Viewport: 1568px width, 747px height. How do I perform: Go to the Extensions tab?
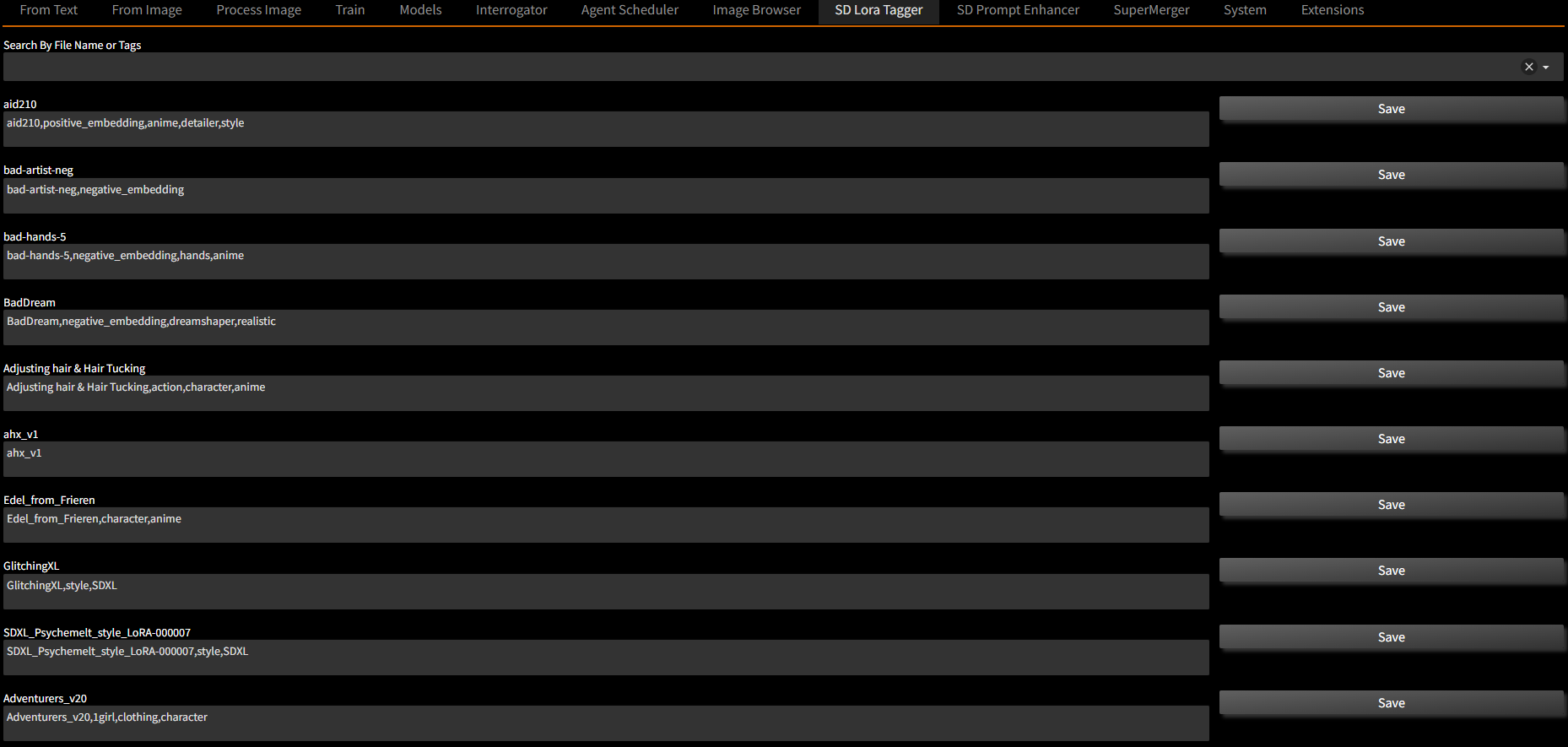click(1333, 10)
